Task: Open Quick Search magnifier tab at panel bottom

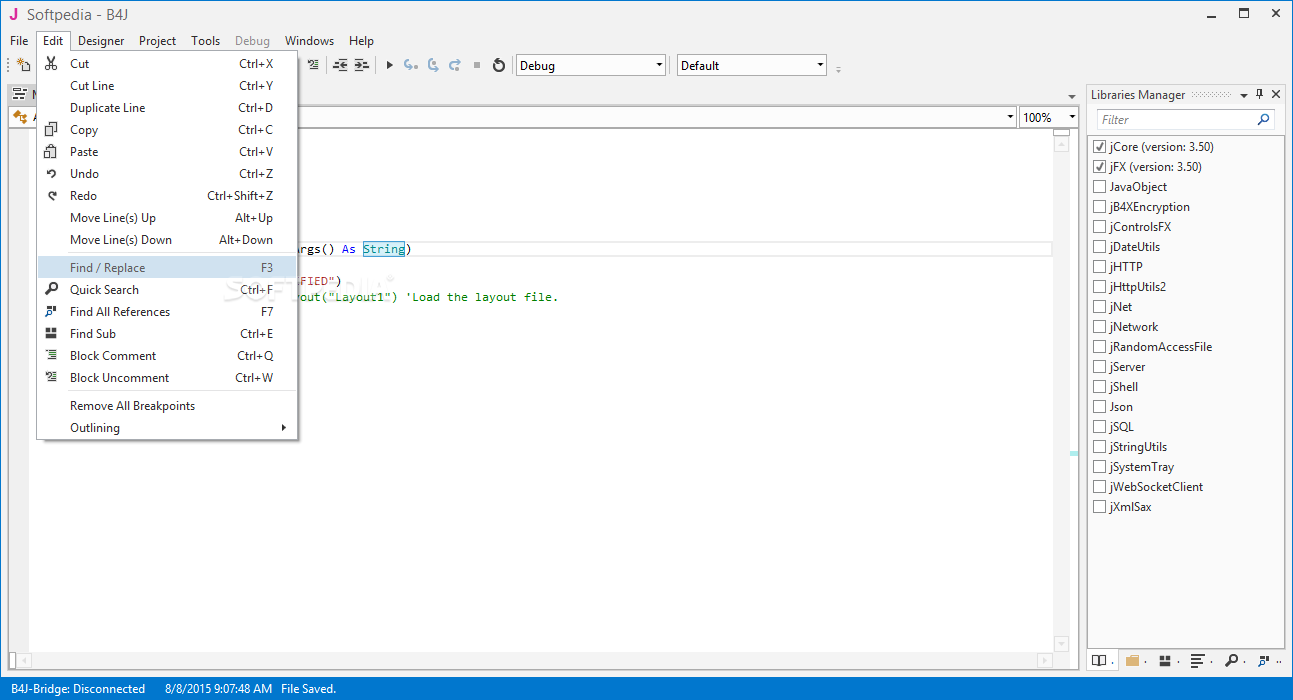Action: [x=1233, y=661]
